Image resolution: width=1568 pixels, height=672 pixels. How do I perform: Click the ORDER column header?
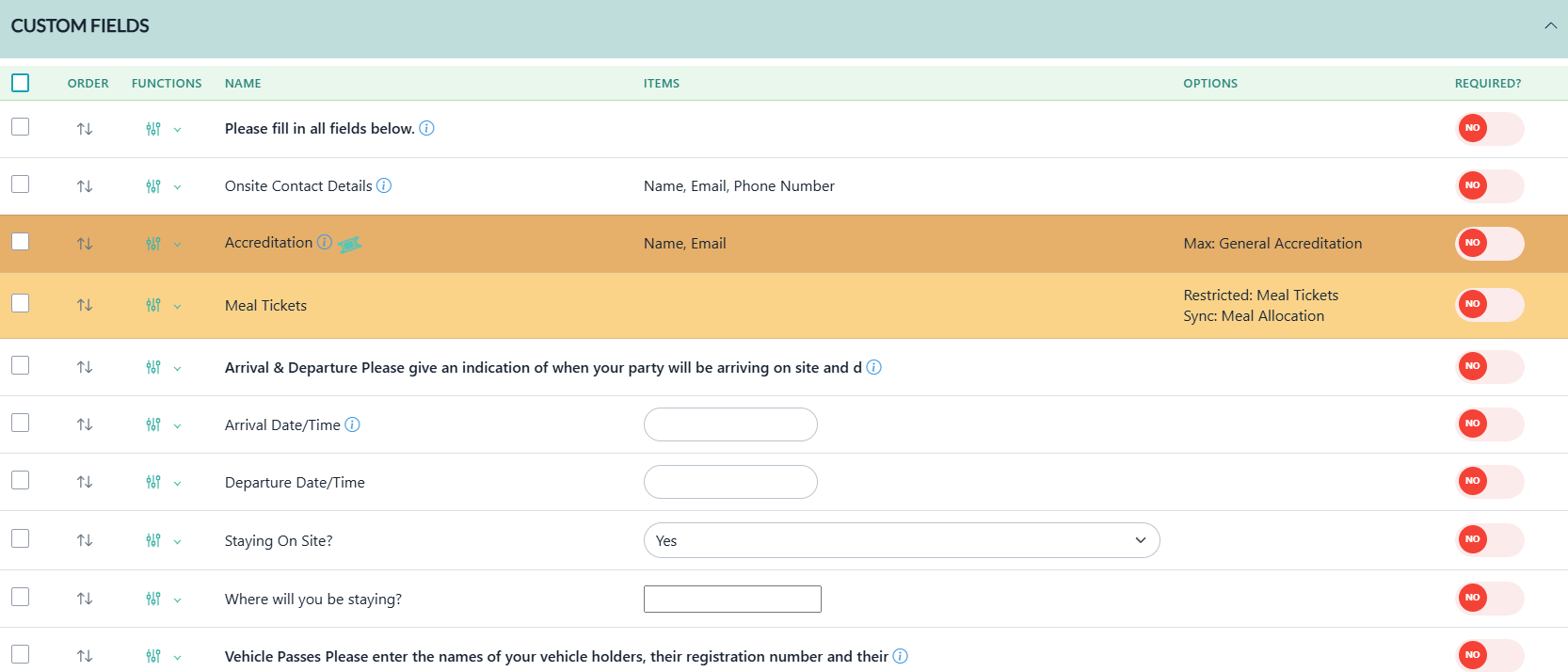[x=88, y=83]
